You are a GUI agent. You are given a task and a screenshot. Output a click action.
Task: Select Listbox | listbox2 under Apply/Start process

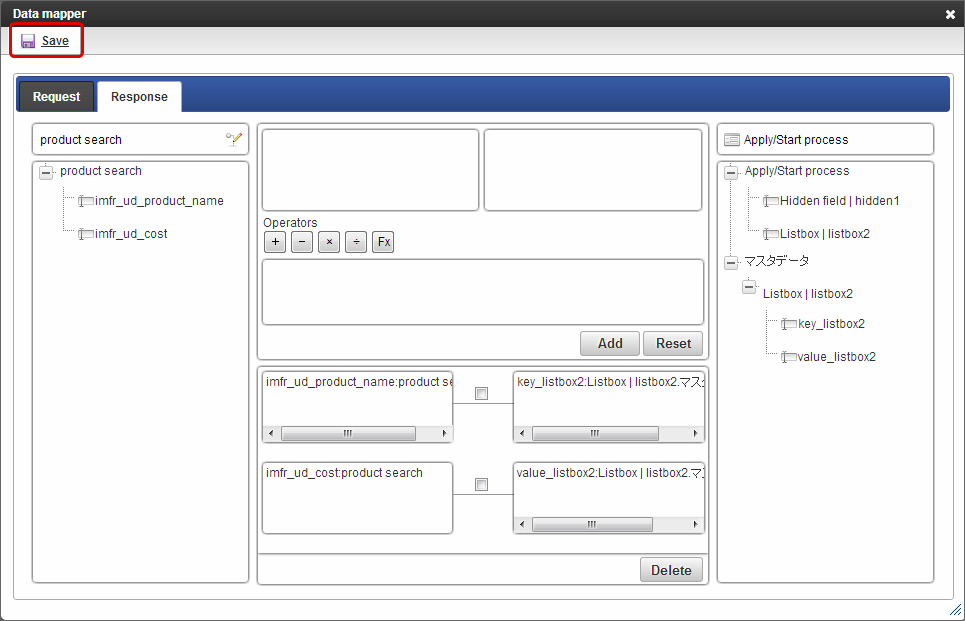(825, 234)
